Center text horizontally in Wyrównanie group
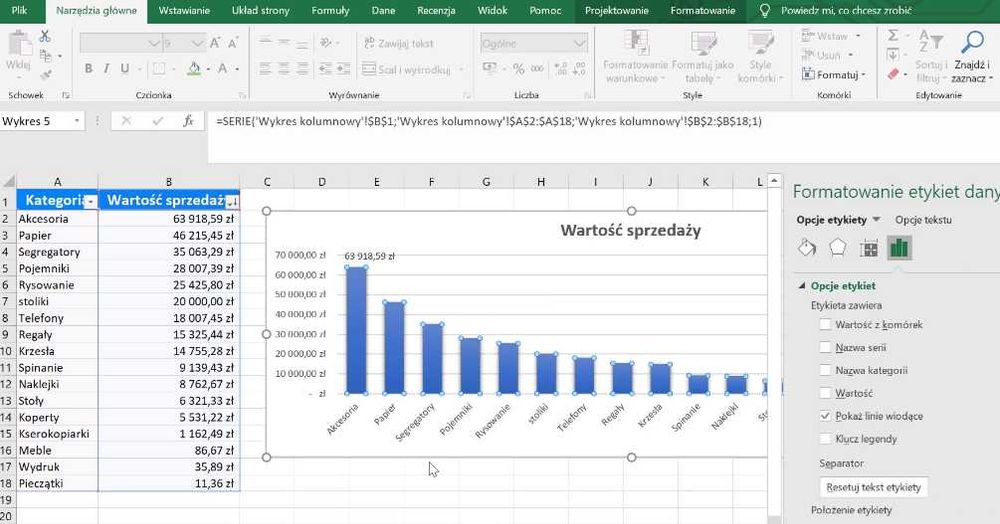 click(x=284, y=69)
